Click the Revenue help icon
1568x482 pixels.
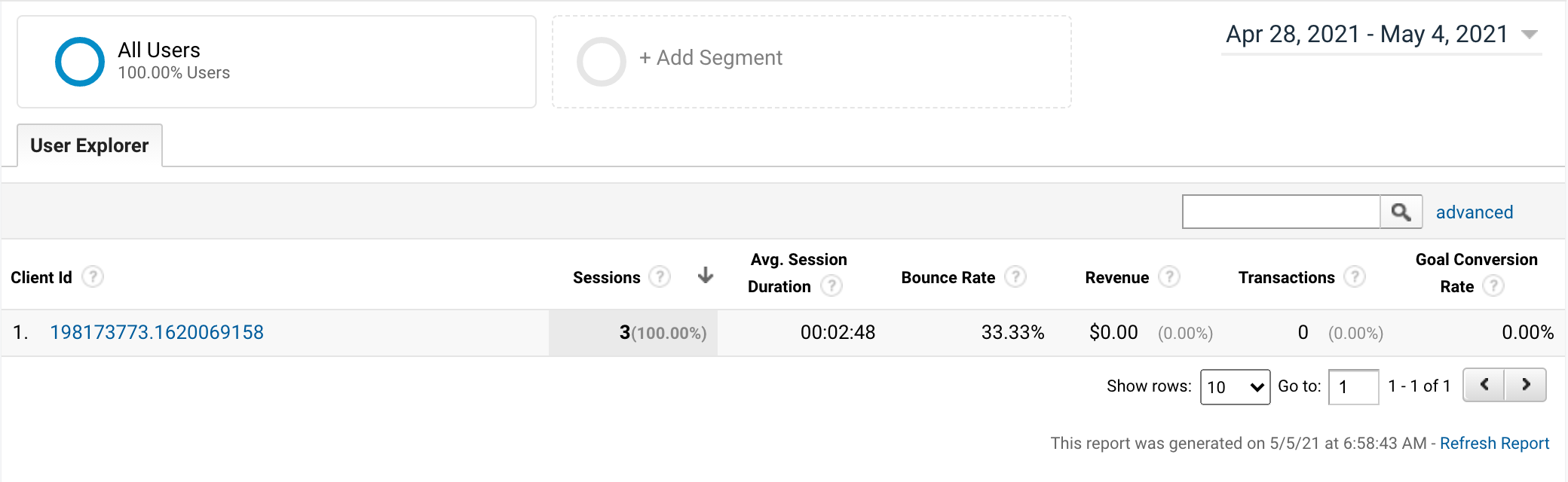(1169, 277)
